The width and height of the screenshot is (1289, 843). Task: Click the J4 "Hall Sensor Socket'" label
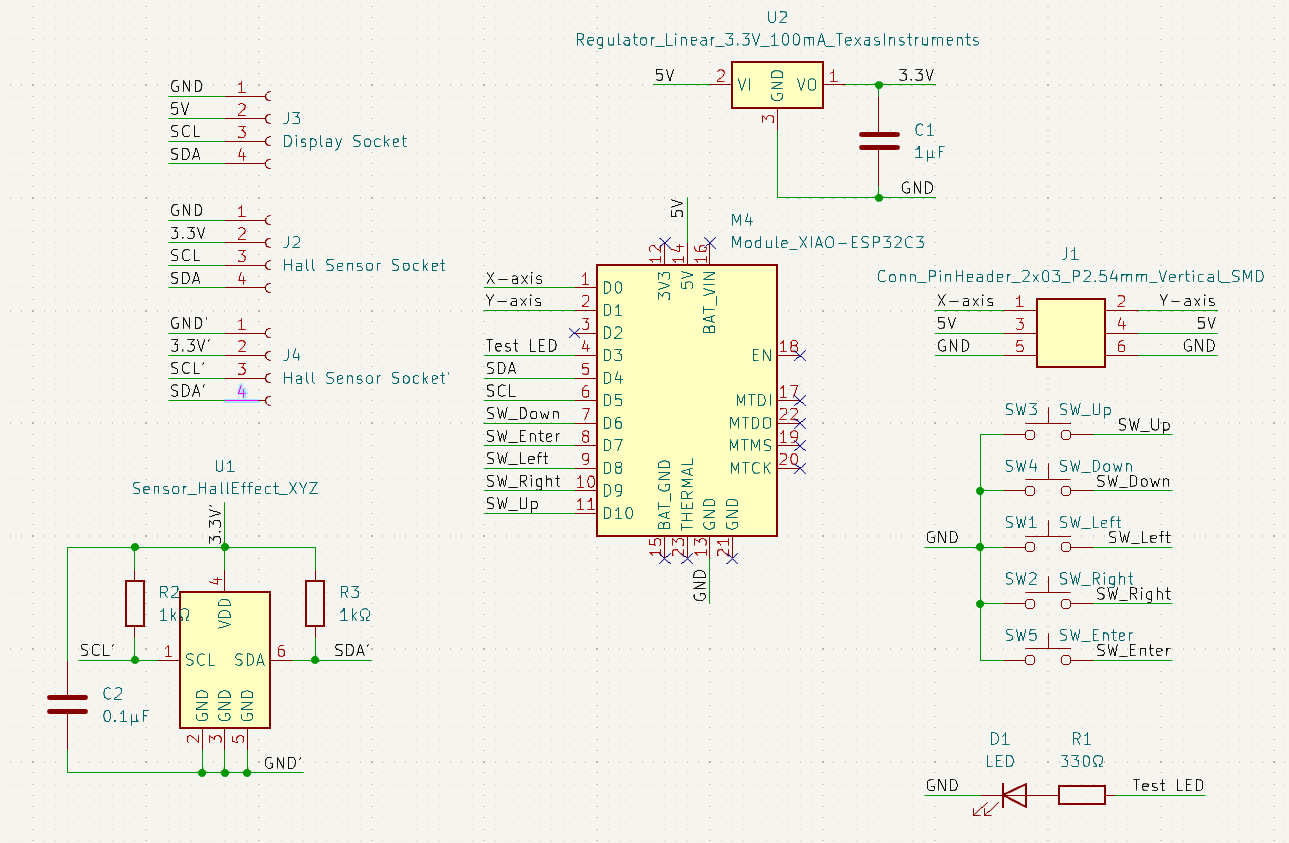tap(366, 378)
